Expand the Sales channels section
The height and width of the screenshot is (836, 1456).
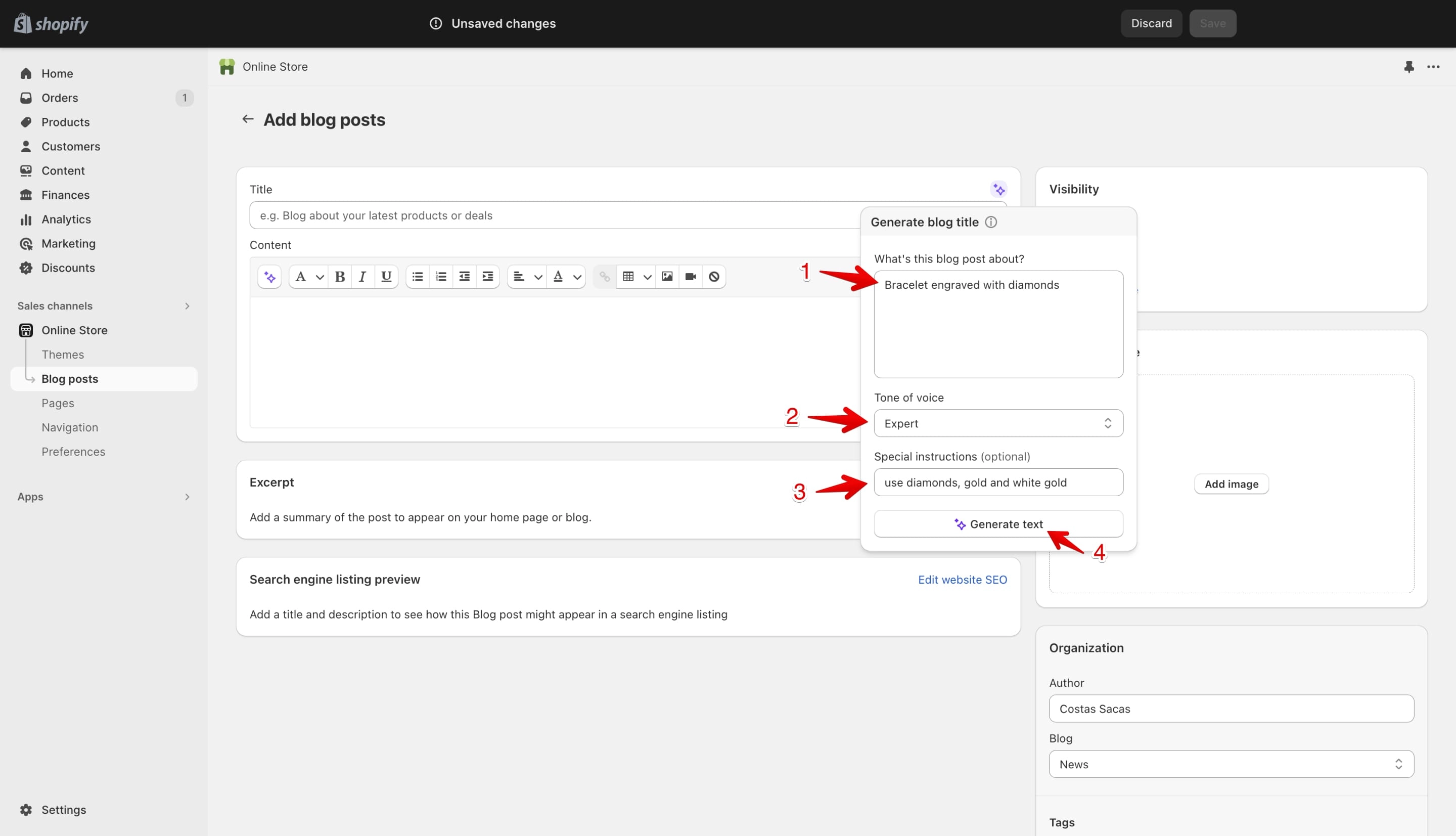(x=187, y=306)
